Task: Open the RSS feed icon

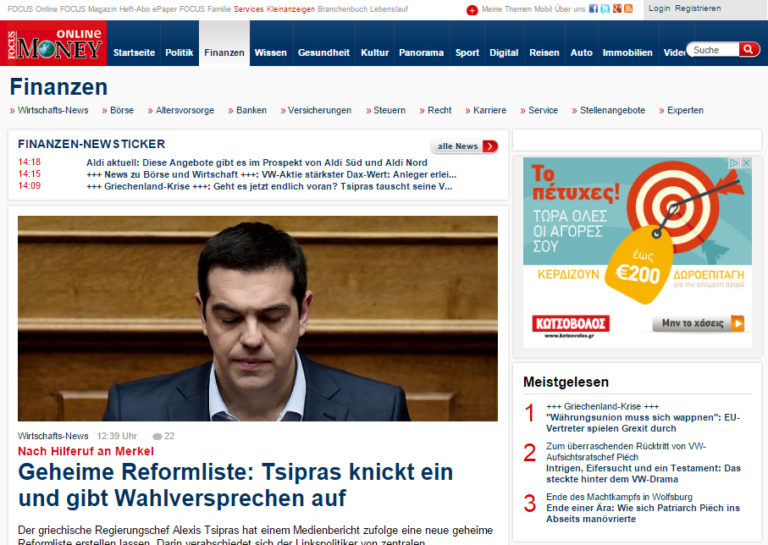Action: (x=629, y=9)
